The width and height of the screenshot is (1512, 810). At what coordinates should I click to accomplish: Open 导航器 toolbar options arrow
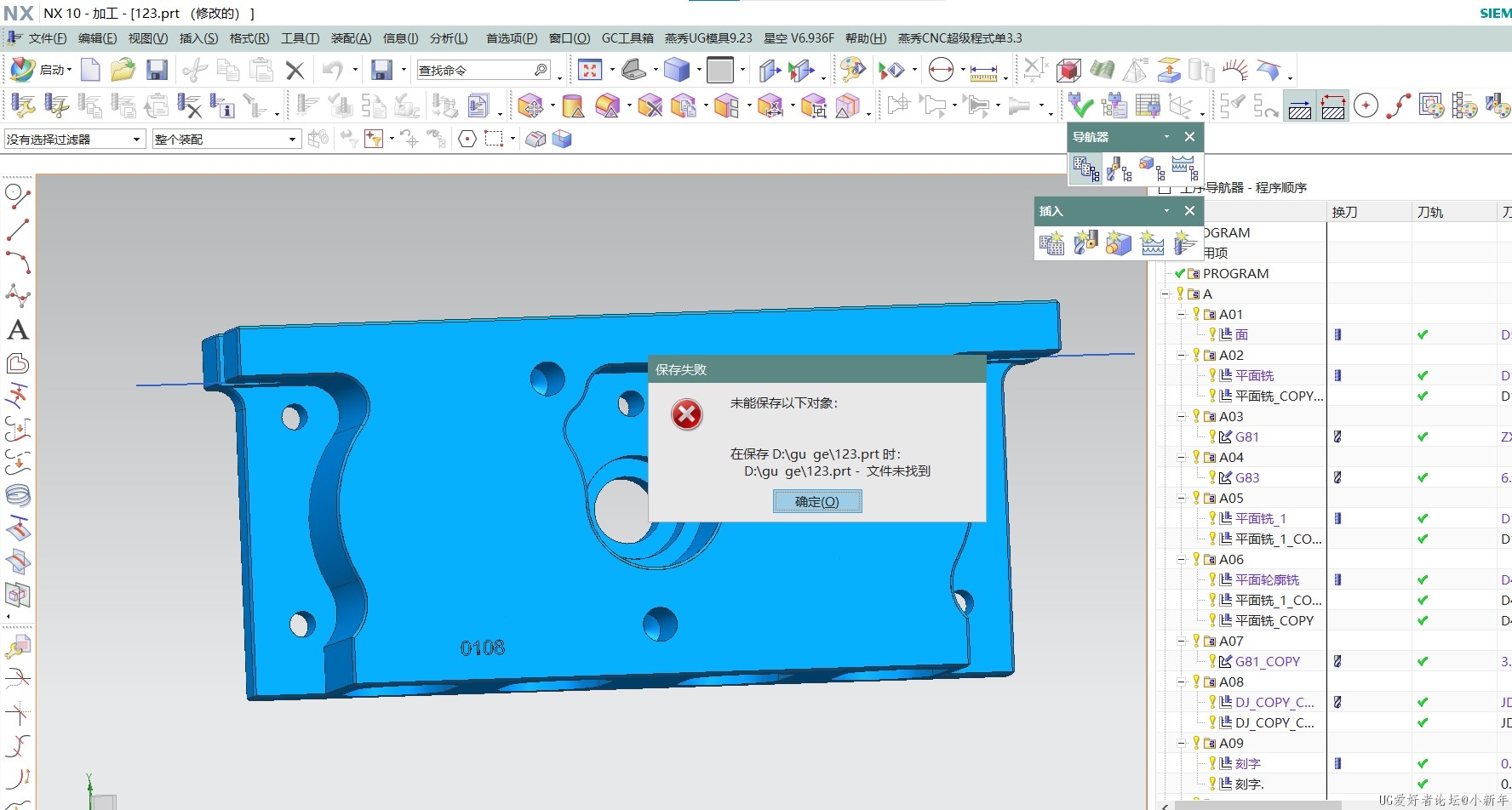coord(1166,137)
